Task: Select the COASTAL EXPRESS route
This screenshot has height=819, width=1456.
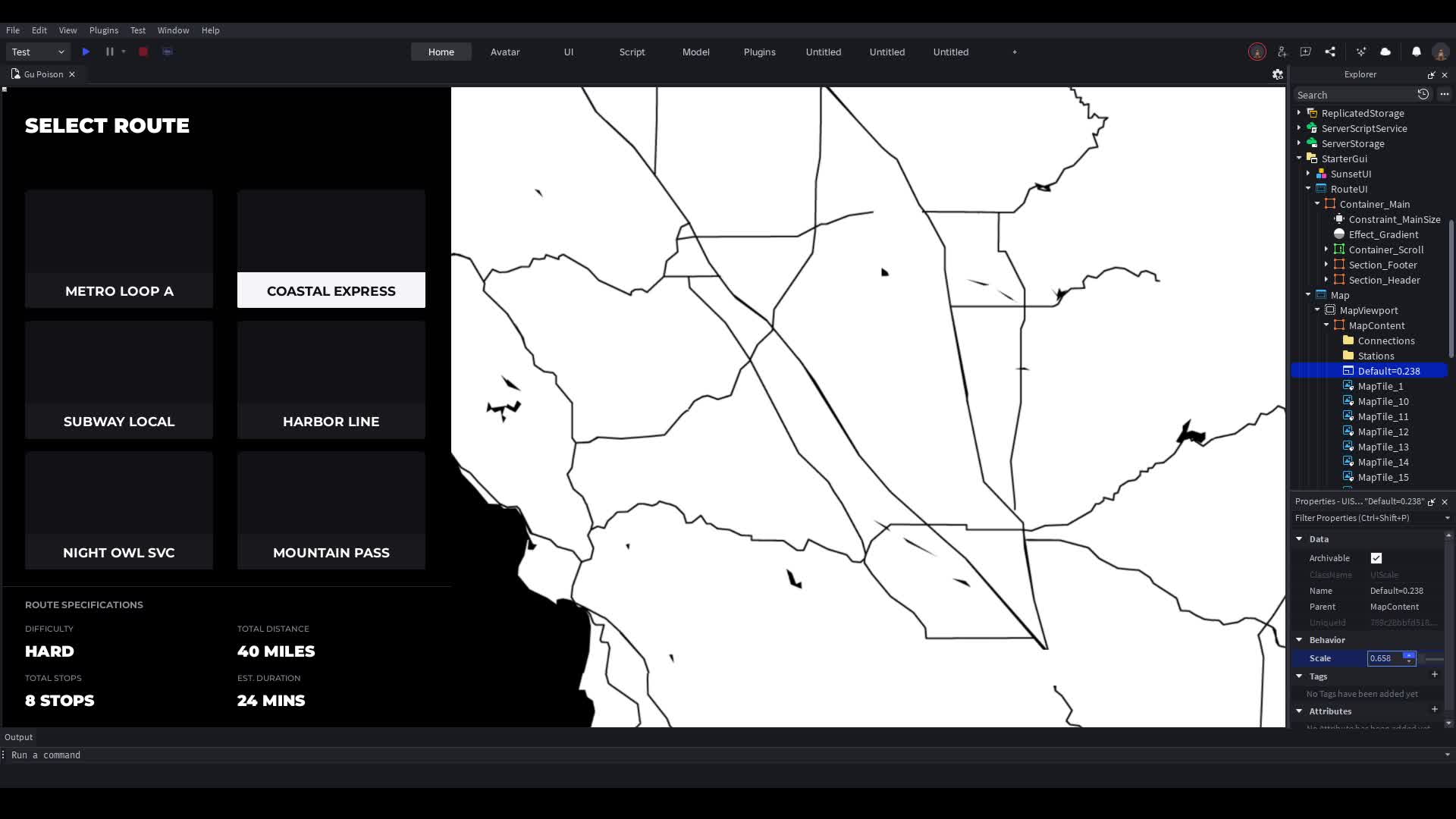Action: point(331,249)
